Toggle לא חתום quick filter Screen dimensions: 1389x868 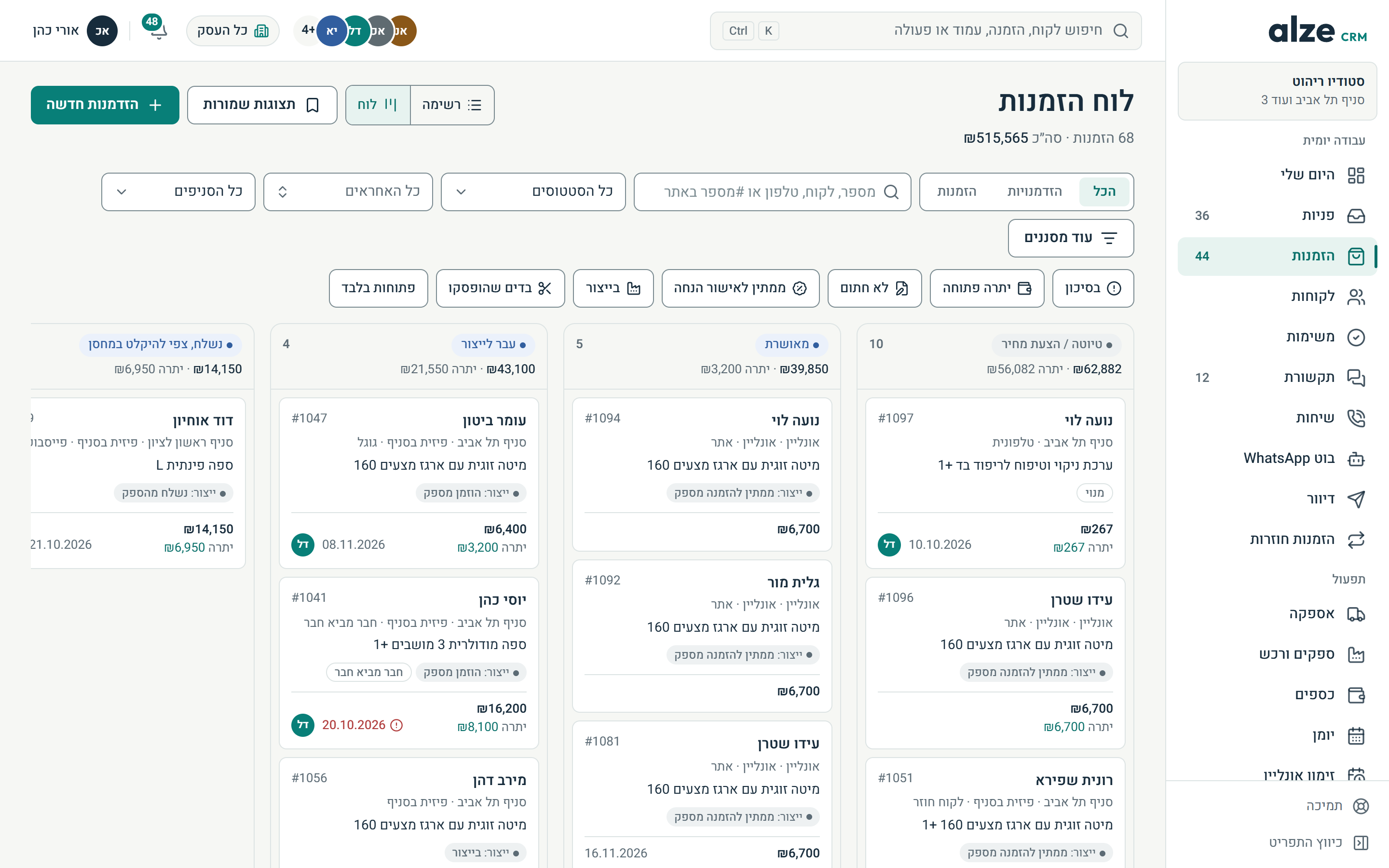click(874, 288)
